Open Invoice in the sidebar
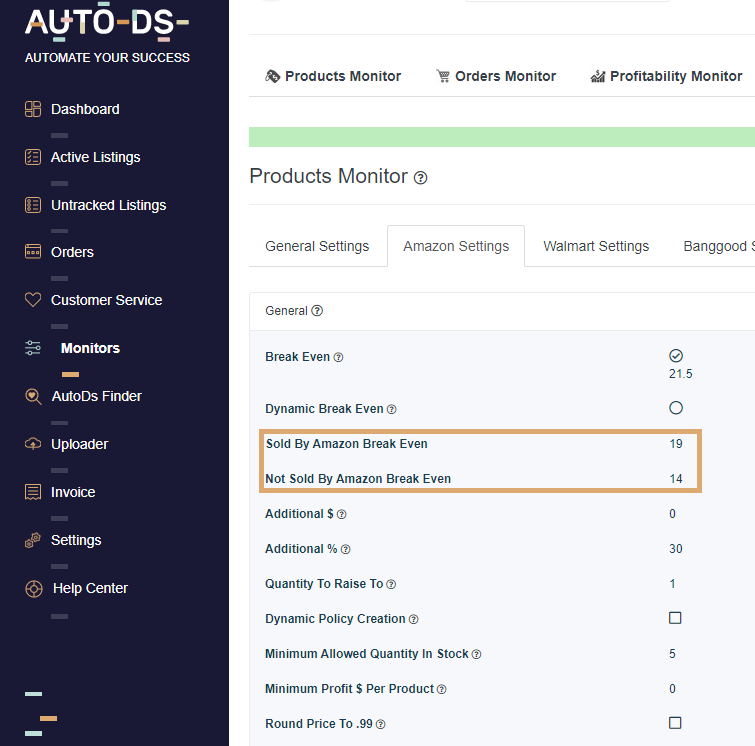 [x=73, y=492]
